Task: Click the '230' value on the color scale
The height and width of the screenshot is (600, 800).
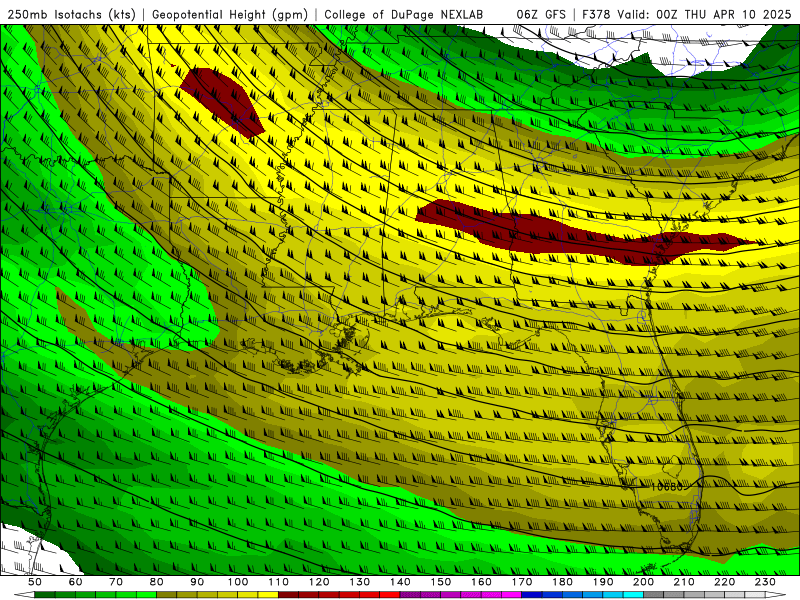Action: click(765, 582)
